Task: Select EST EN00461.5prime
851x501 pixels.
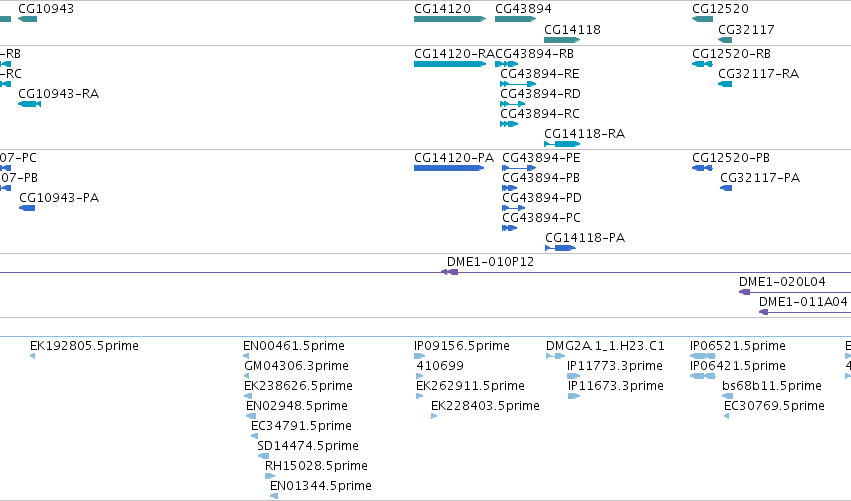Action: [x=294, y=346]
